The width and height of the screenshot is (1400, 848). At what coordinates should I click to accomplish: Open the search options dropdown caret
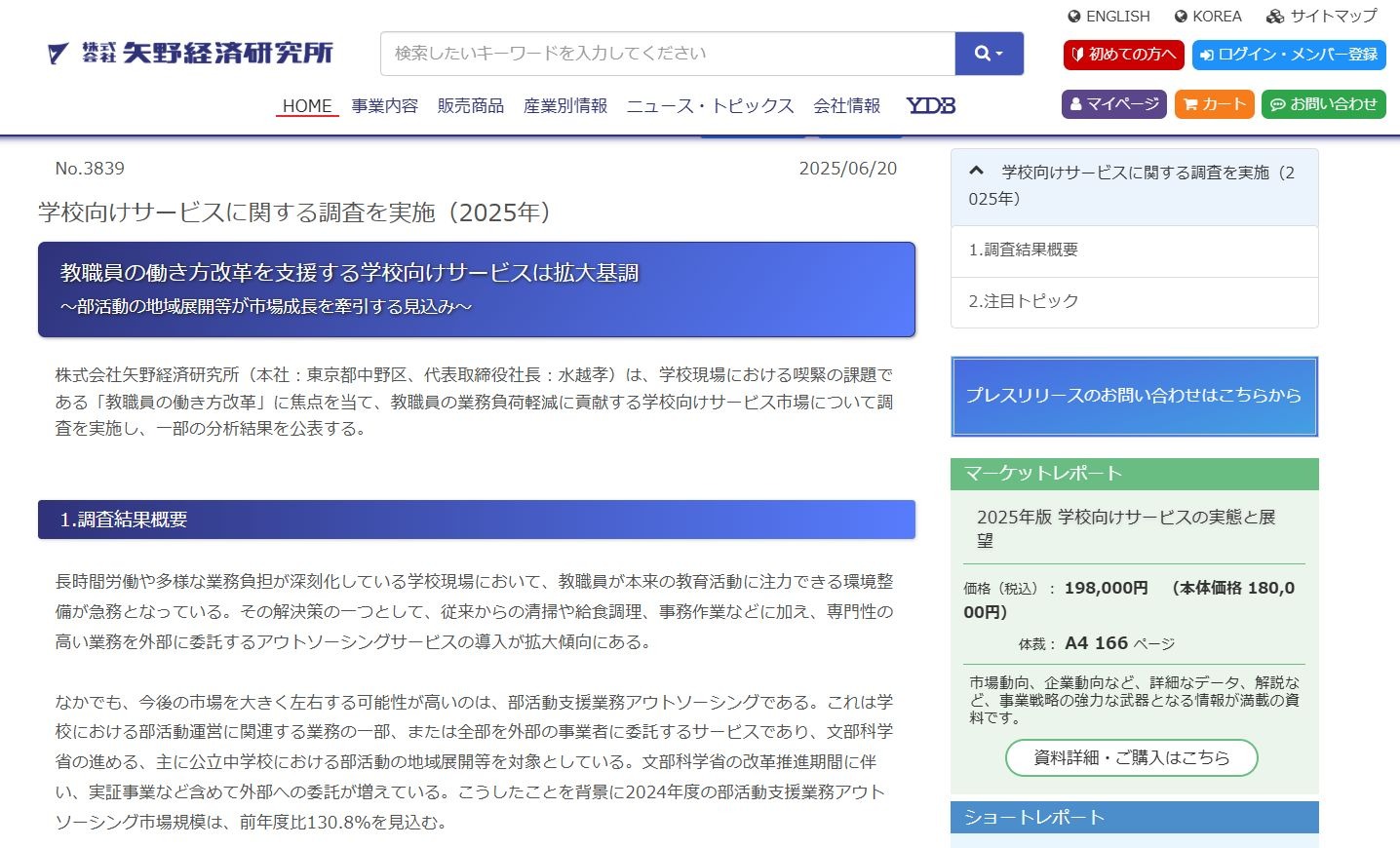coord(999,54)
